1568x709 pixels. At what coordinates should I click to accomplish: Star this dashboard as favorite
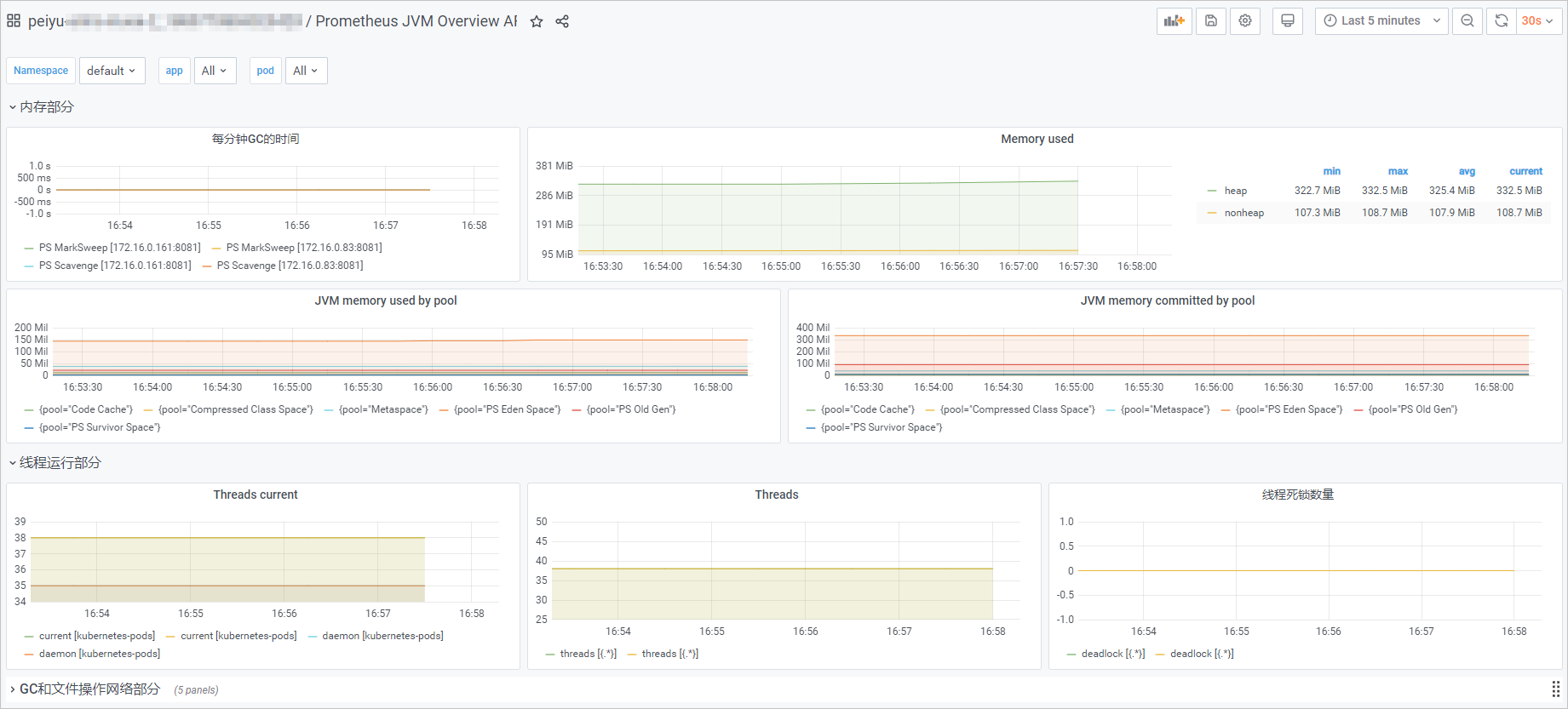click(537, 21)
